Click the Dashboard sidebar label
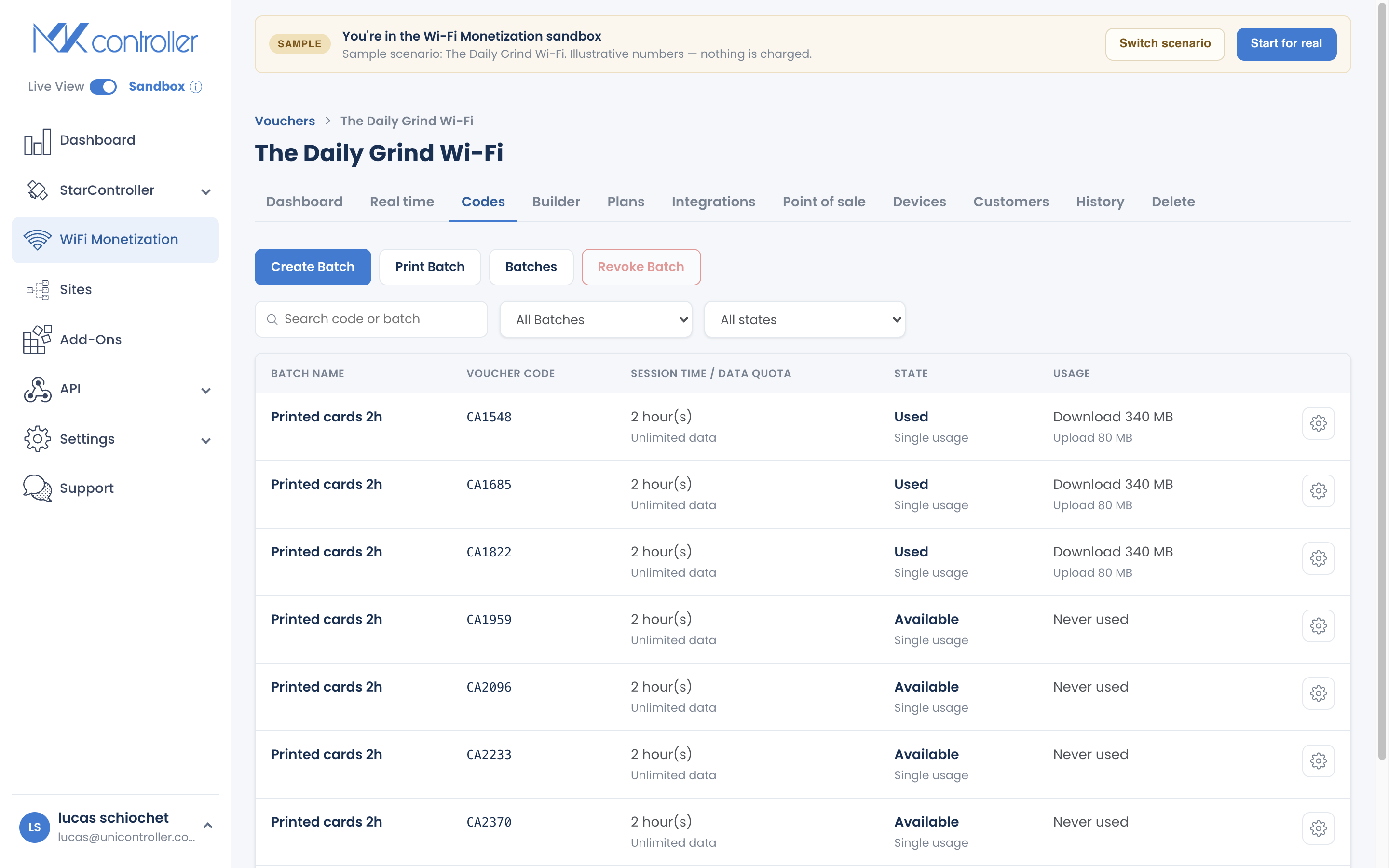 click(97, 140)
